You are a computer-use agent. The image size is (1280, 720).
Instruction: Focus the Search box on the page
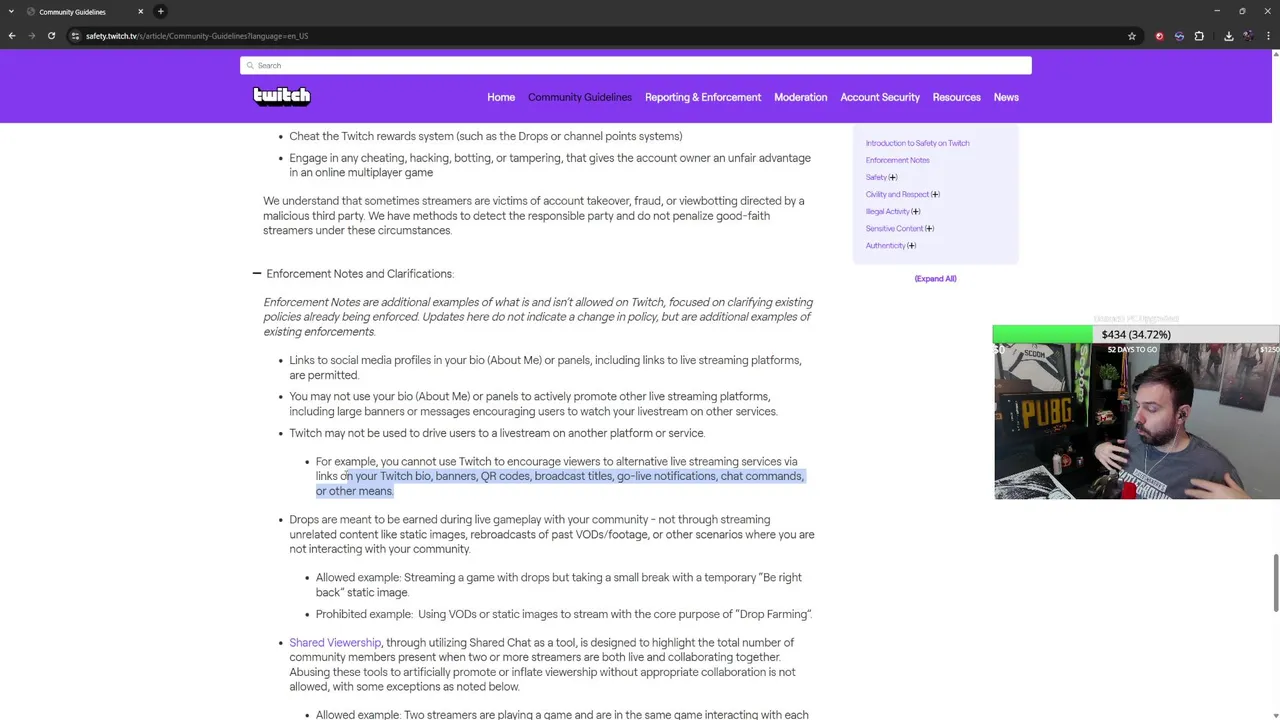[636, 65]
